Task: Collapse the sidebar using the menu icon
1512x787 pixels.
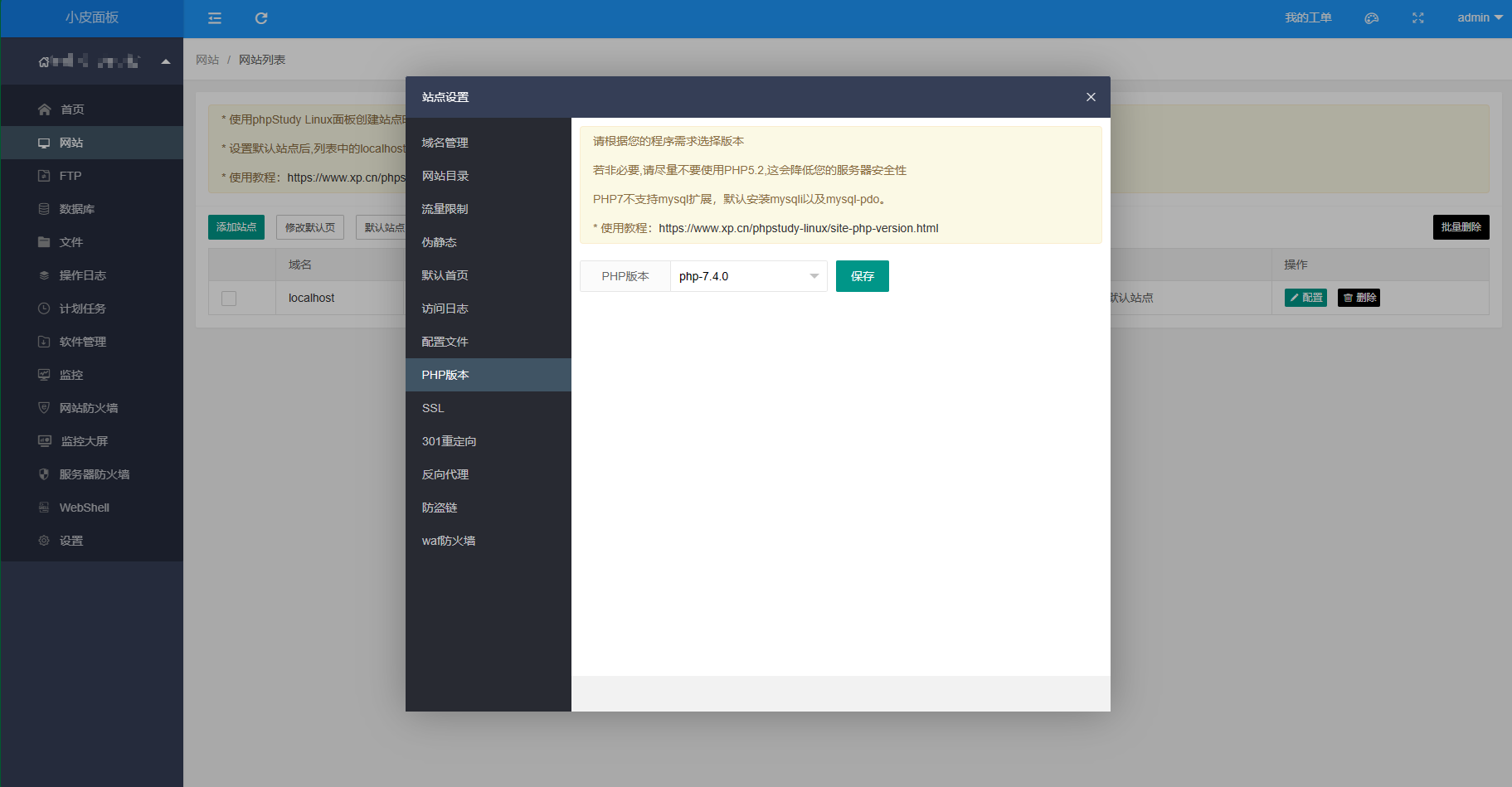Action: (215, 17)
